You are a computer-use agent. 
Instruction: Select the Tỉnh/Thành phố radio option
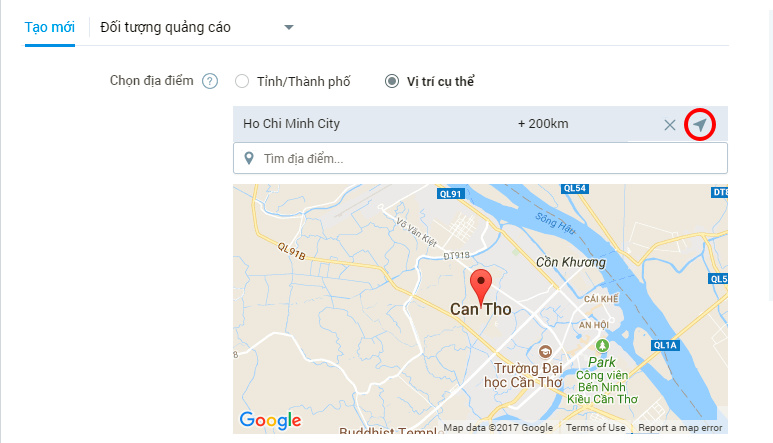242,81
